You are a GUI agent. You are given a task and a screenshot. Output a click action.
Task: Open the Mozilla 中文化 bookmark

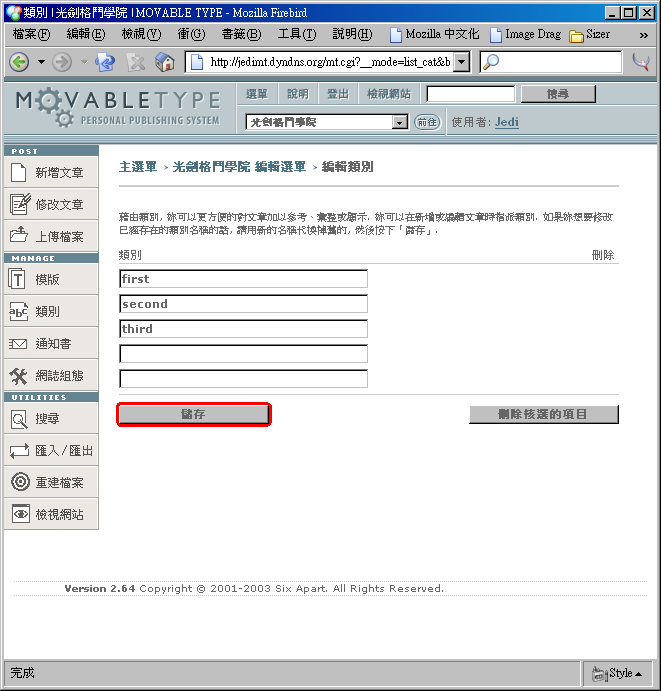pos(434,34)
